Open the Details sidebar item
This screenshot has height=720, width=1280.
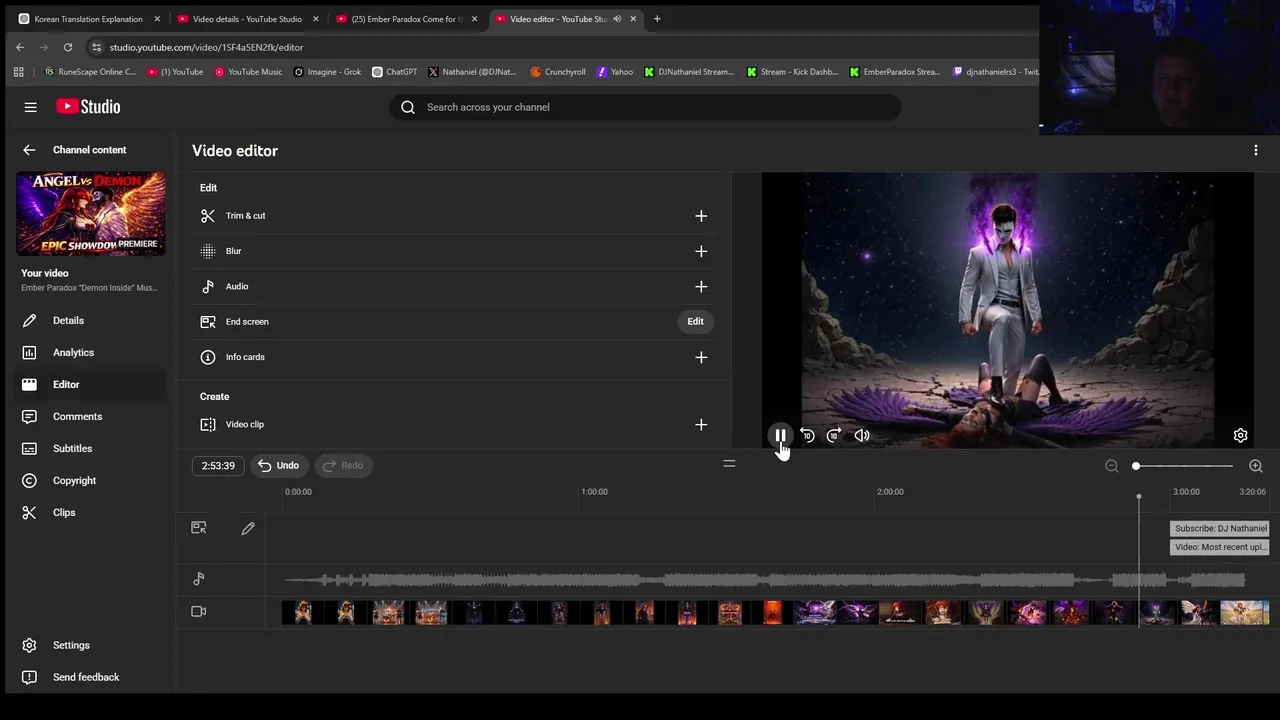coord(90,320)
